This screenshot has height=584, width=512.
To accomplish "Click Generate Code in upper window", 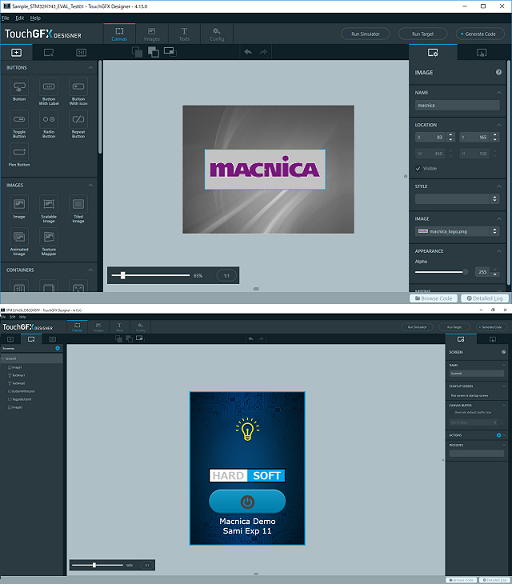I will (480, 34).
